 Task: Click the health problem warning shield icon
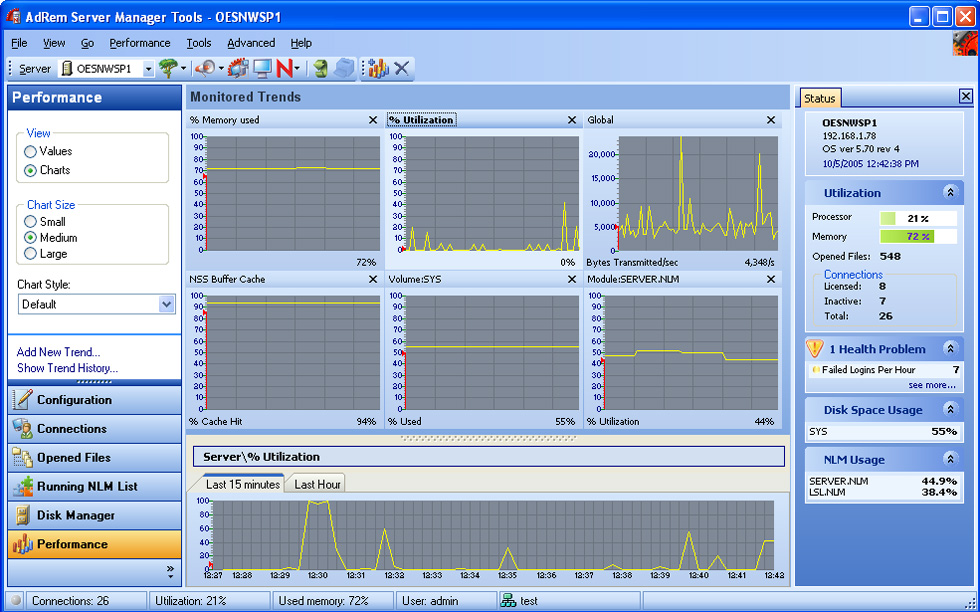click(x=814, y=348)
